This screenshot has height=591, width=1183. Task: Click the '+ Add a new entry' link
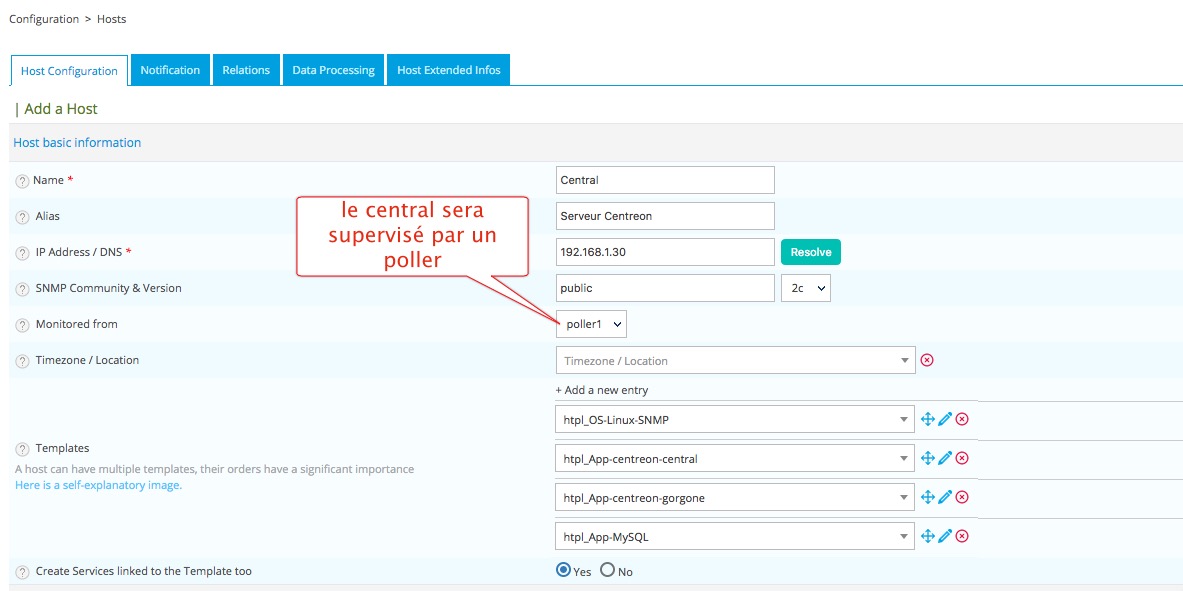pos(602,390)
